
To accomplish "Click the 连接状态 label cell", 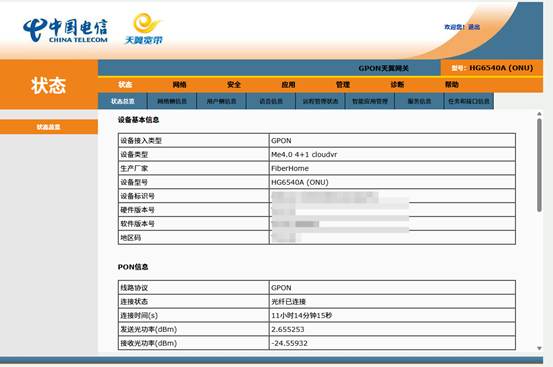I will click(194, 301).
